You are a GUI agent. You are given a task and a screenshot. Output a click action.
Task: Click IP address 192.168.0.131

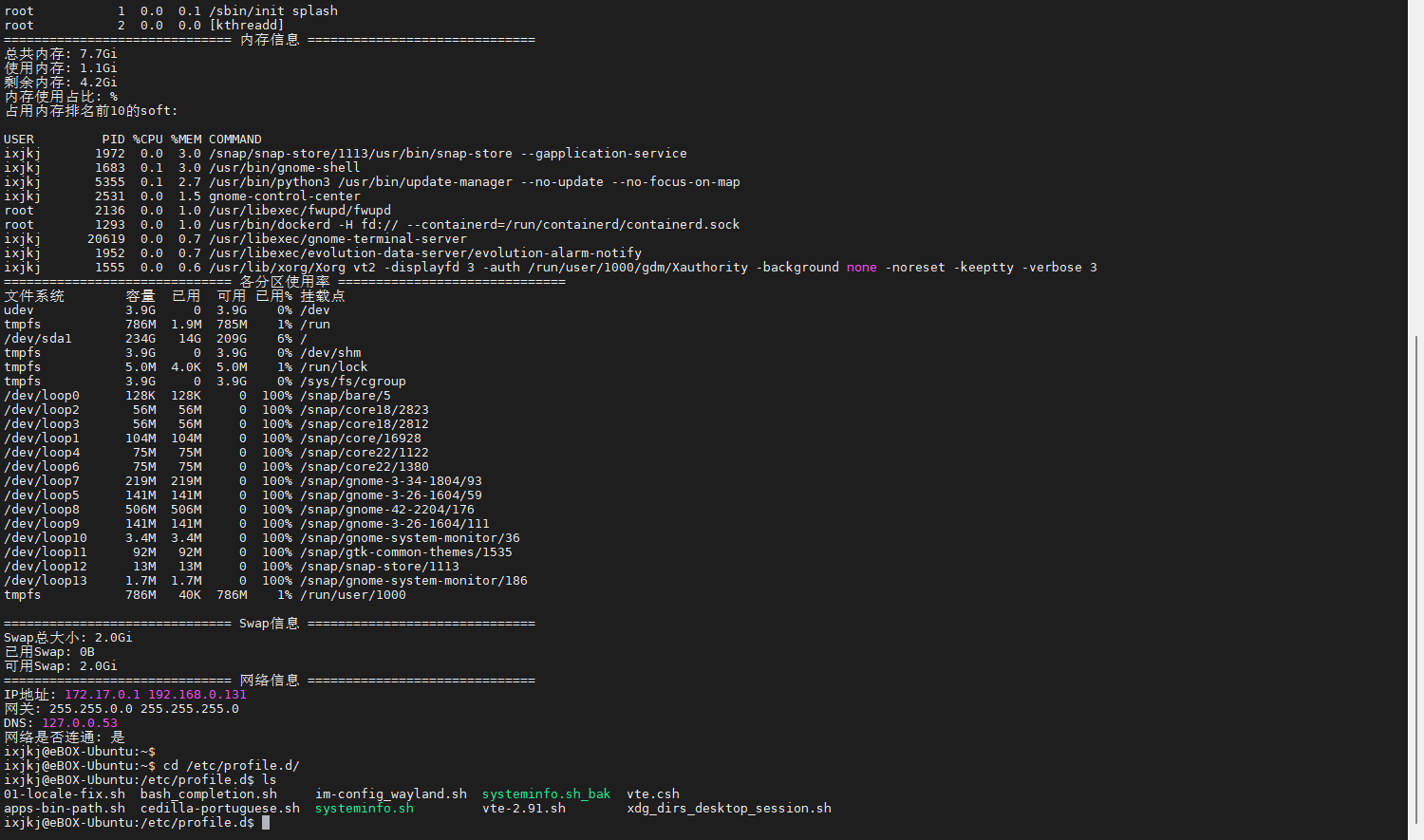(197, 695)
